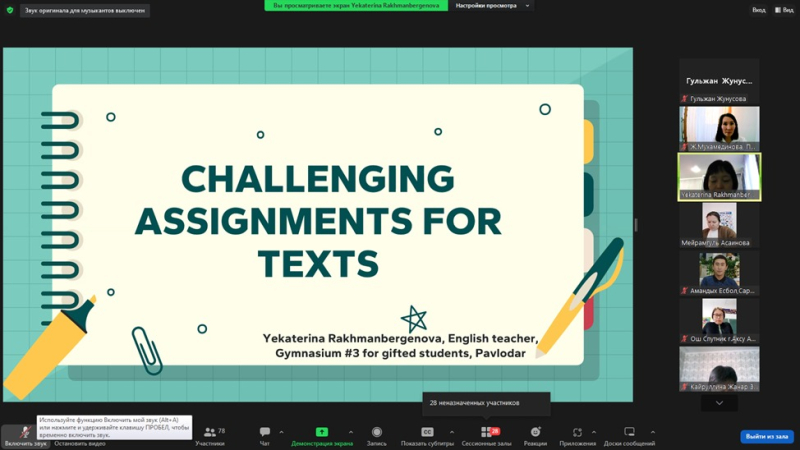800x450 pixels.
Task: Open the Вид view menu
Action: (x=760, y=10)
